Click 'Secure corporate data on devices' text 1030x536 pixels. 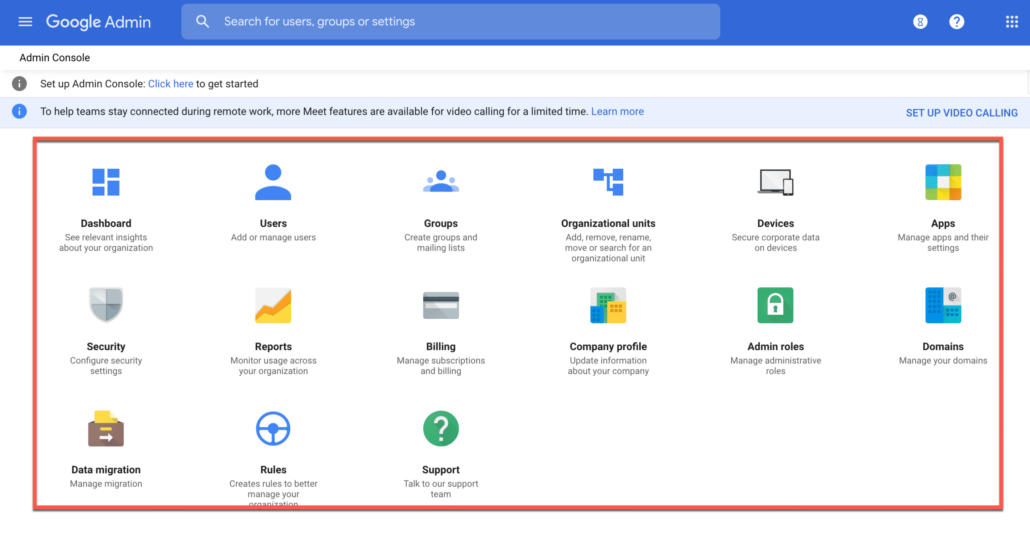pos(776,243)
